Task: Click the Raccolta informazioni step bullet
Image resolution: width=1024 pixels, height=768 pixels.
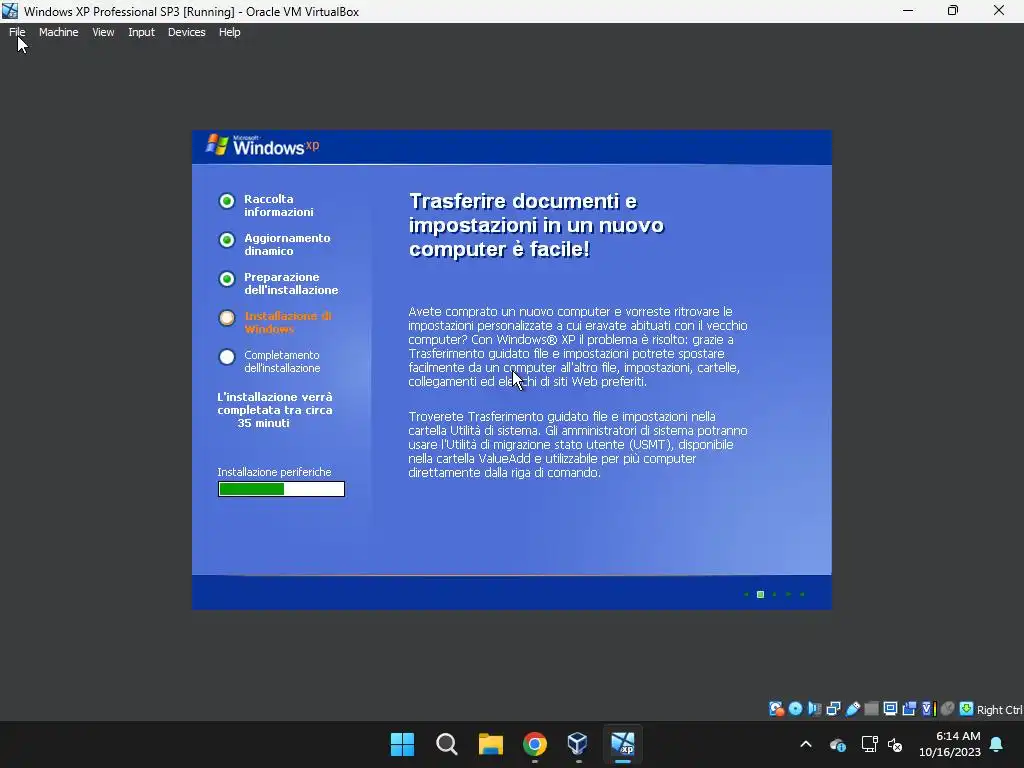Action: point(227,201)
